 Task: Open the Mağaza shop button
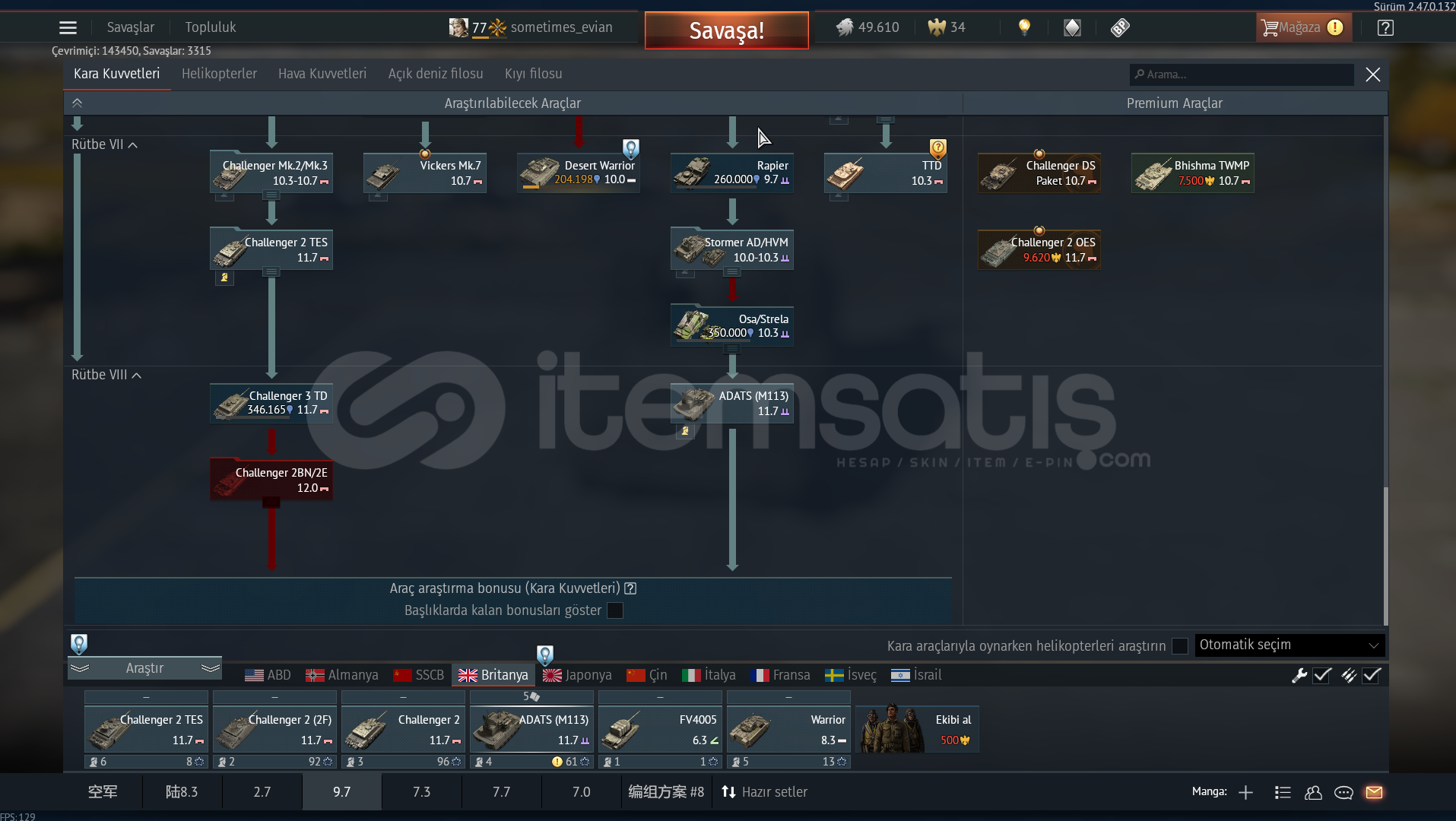coord(1303,28)
